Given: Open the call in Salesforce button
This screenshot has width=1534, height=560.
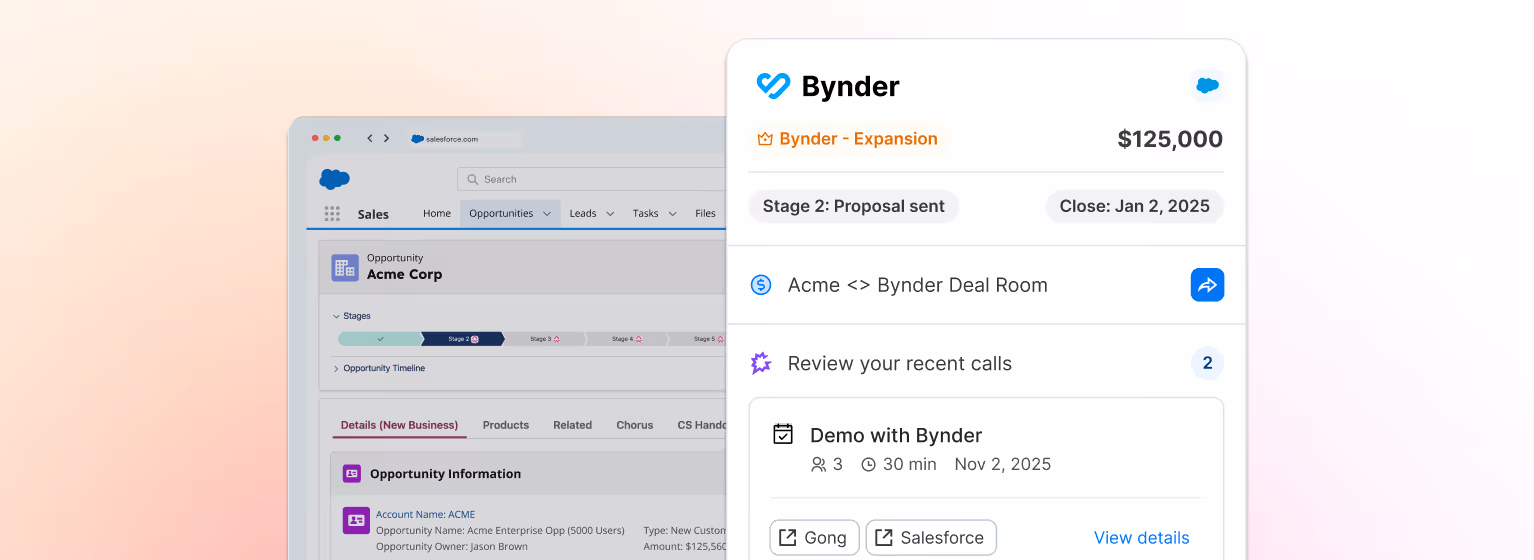Looking at the screenshot, I should click(931, 537).
